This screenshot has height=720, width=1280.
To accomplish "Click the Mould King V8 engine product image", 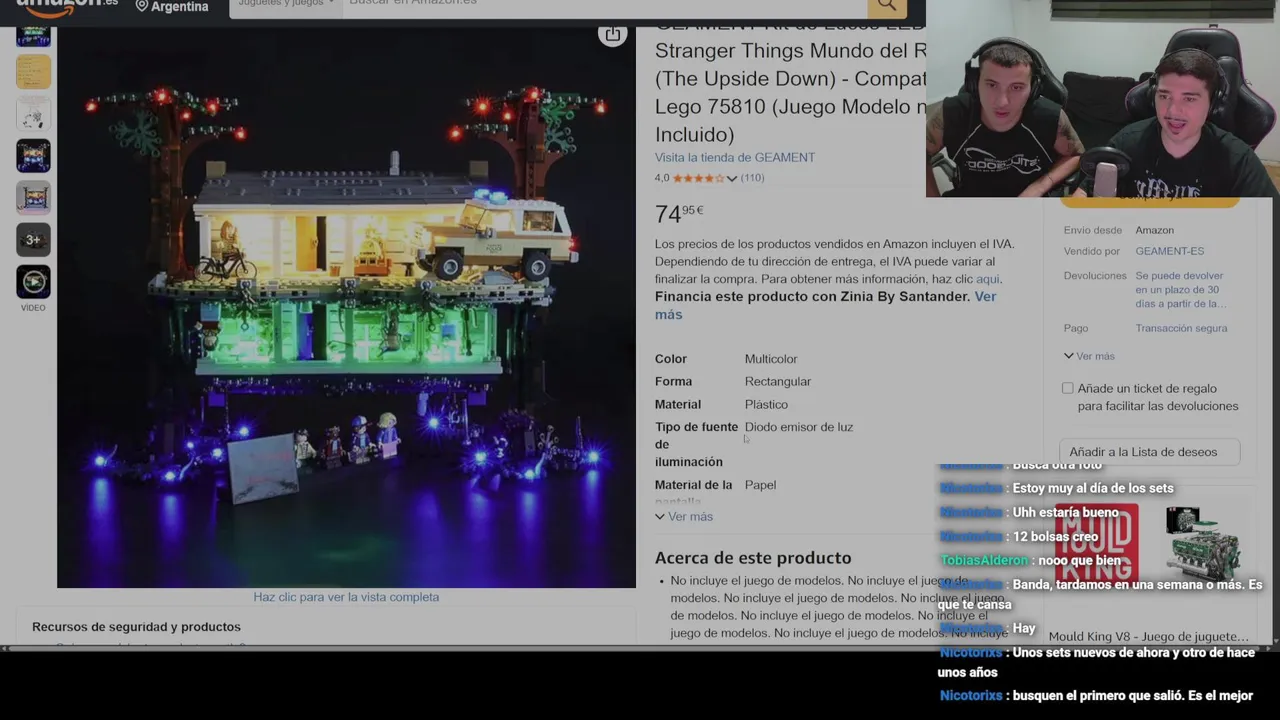I will tap(1203, 543).
